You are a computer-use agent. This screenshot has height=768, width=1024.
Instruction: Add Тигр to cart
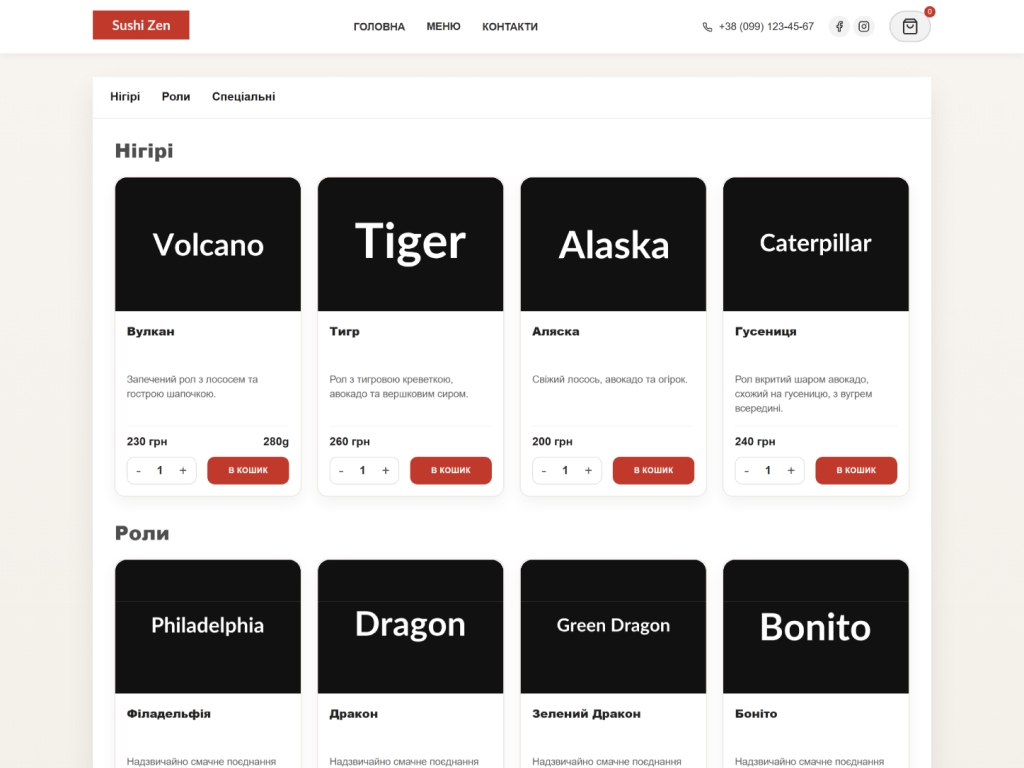click(x=451, y=470)
